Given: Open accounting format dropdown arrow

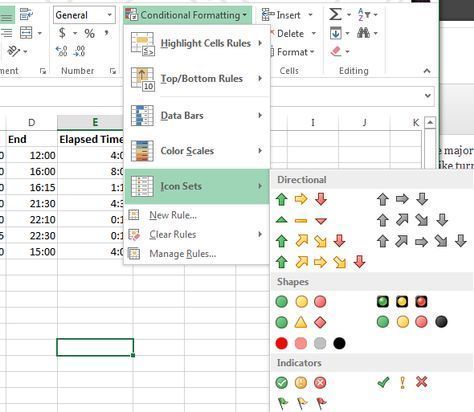Looking at the screenshot, I should coord(75,33).
